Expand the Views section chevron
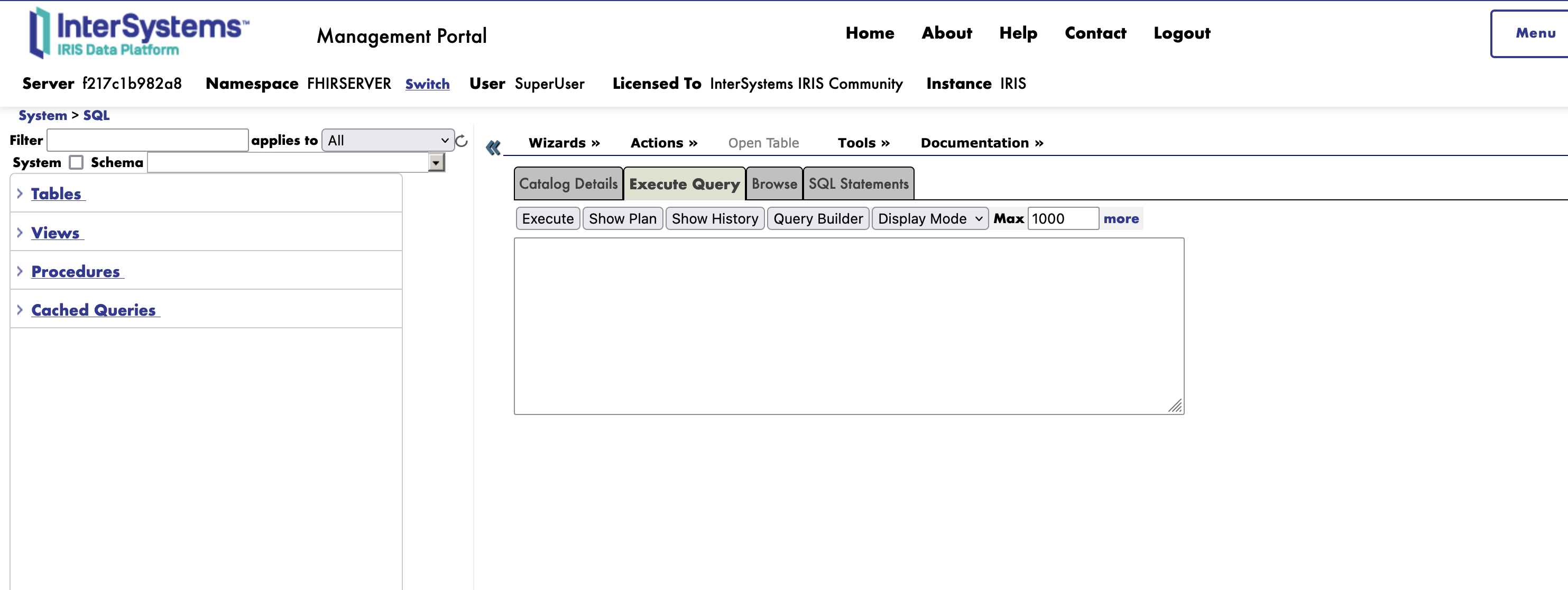The width and height of the screenshot is (1568, 590). (20, 233)
